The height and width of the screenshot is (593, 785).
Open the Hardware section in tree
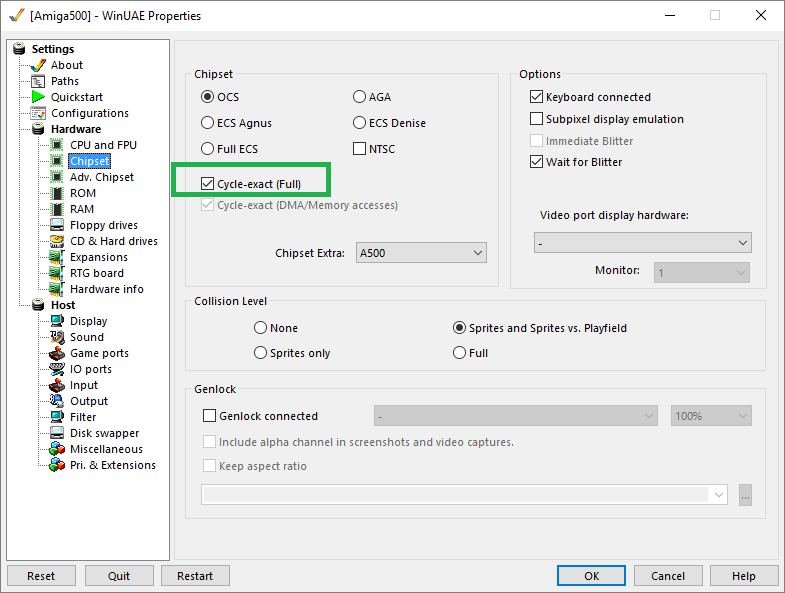click(x=76, y=129)
